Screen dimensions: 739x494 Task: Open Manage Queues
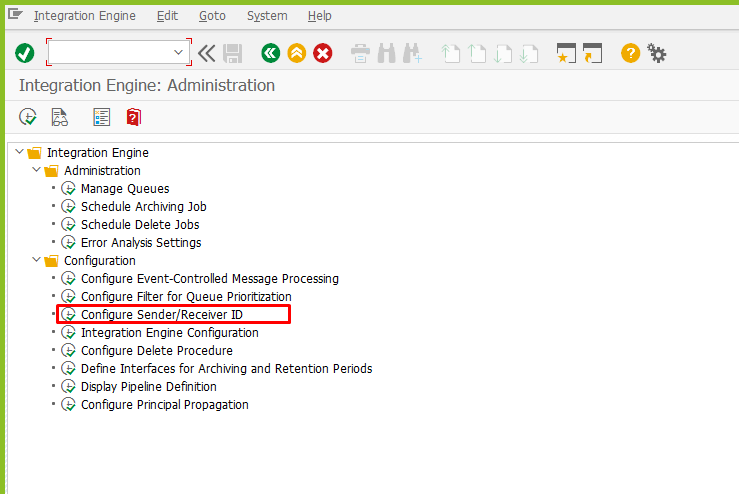pos(125,189)
